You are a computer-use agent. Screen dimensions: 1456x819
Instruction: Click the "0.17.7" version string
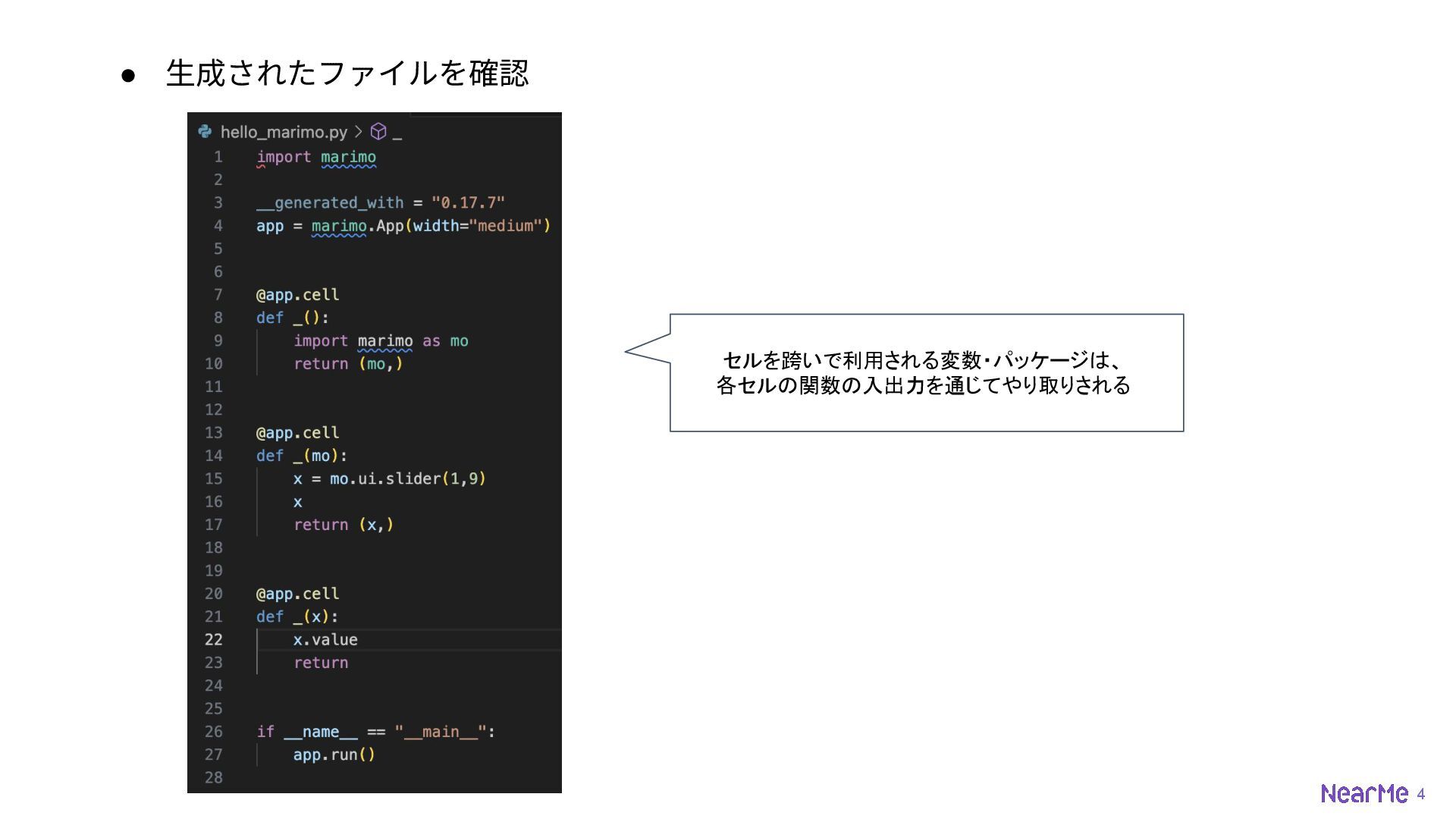(x=468, y=202)
